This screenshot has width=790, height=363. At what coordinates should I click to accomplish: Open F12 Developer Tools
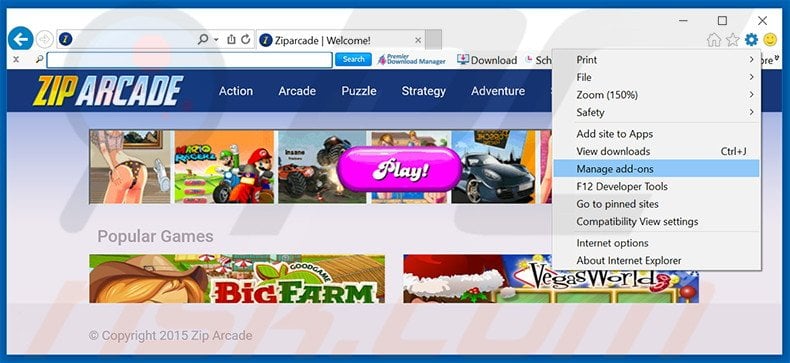point(656,187)
